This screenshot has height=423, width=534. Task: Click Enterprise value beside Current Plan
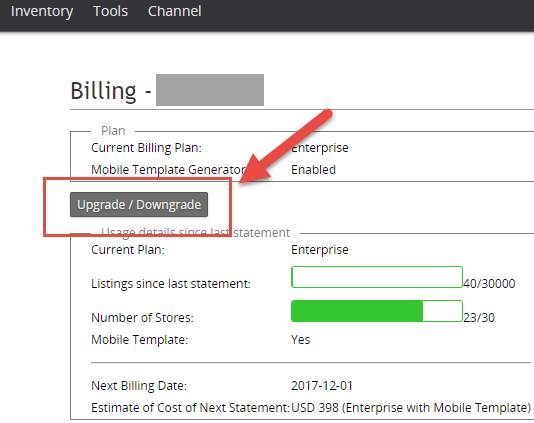320,250
